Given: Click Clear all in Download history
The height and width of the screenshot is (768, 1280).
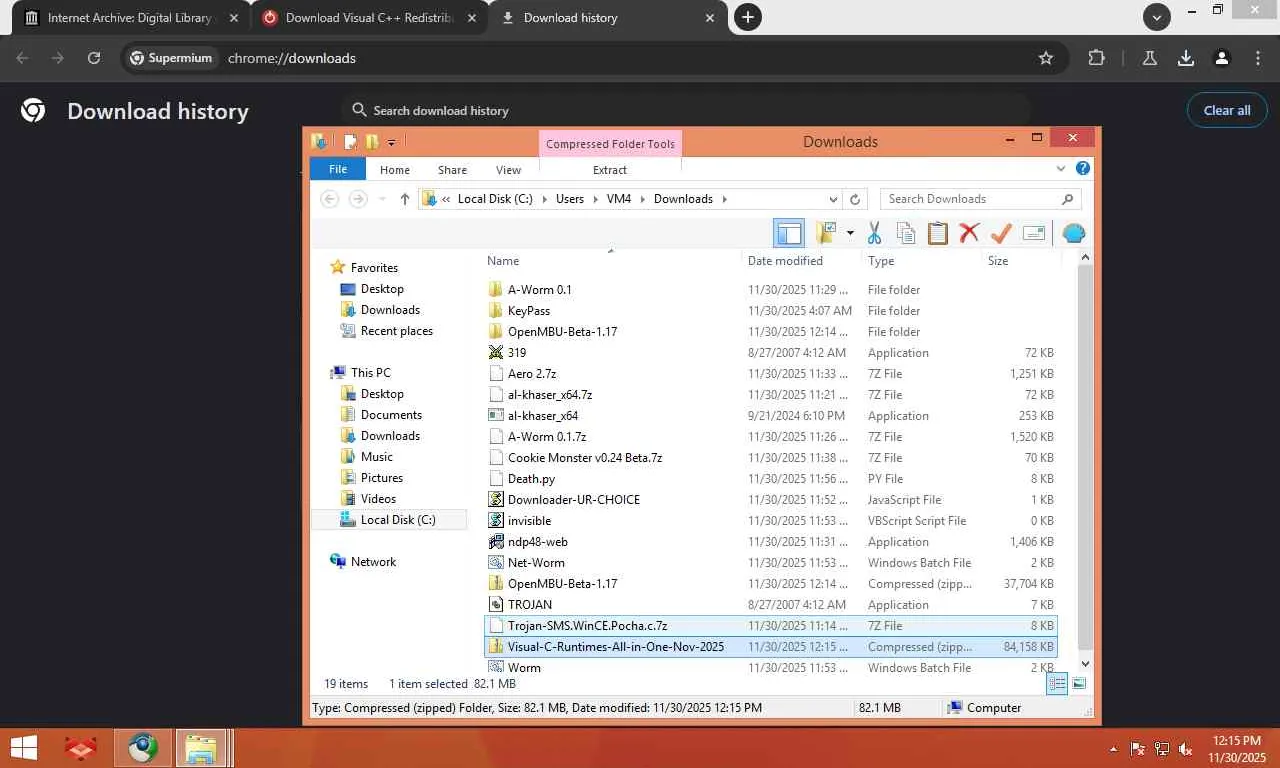Looking at the screenshot, I should coord(1227,110).
